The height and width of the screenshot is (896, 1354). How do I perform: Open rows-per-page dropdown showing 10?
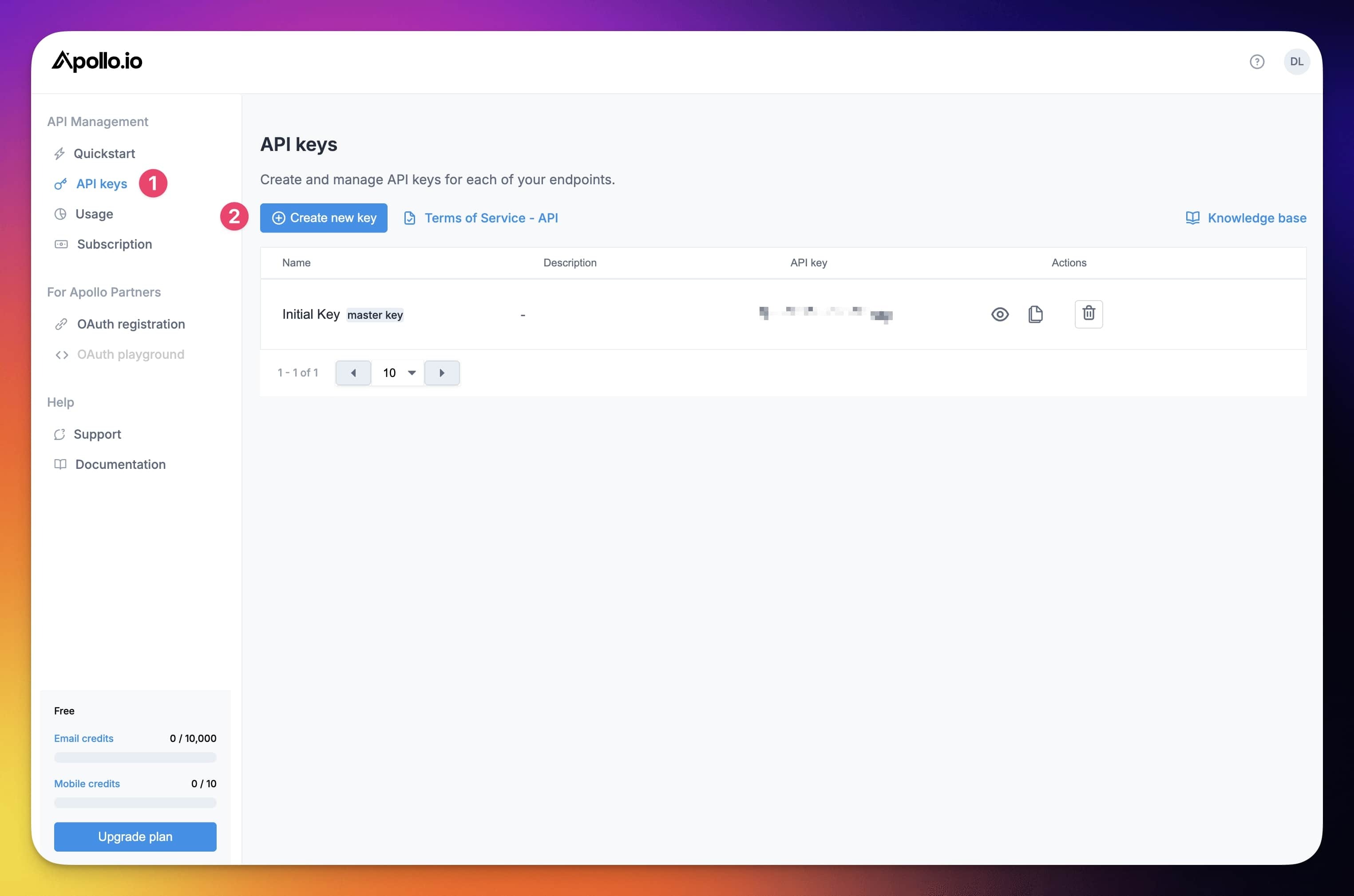pyautogui.click(x=398, y=373)
